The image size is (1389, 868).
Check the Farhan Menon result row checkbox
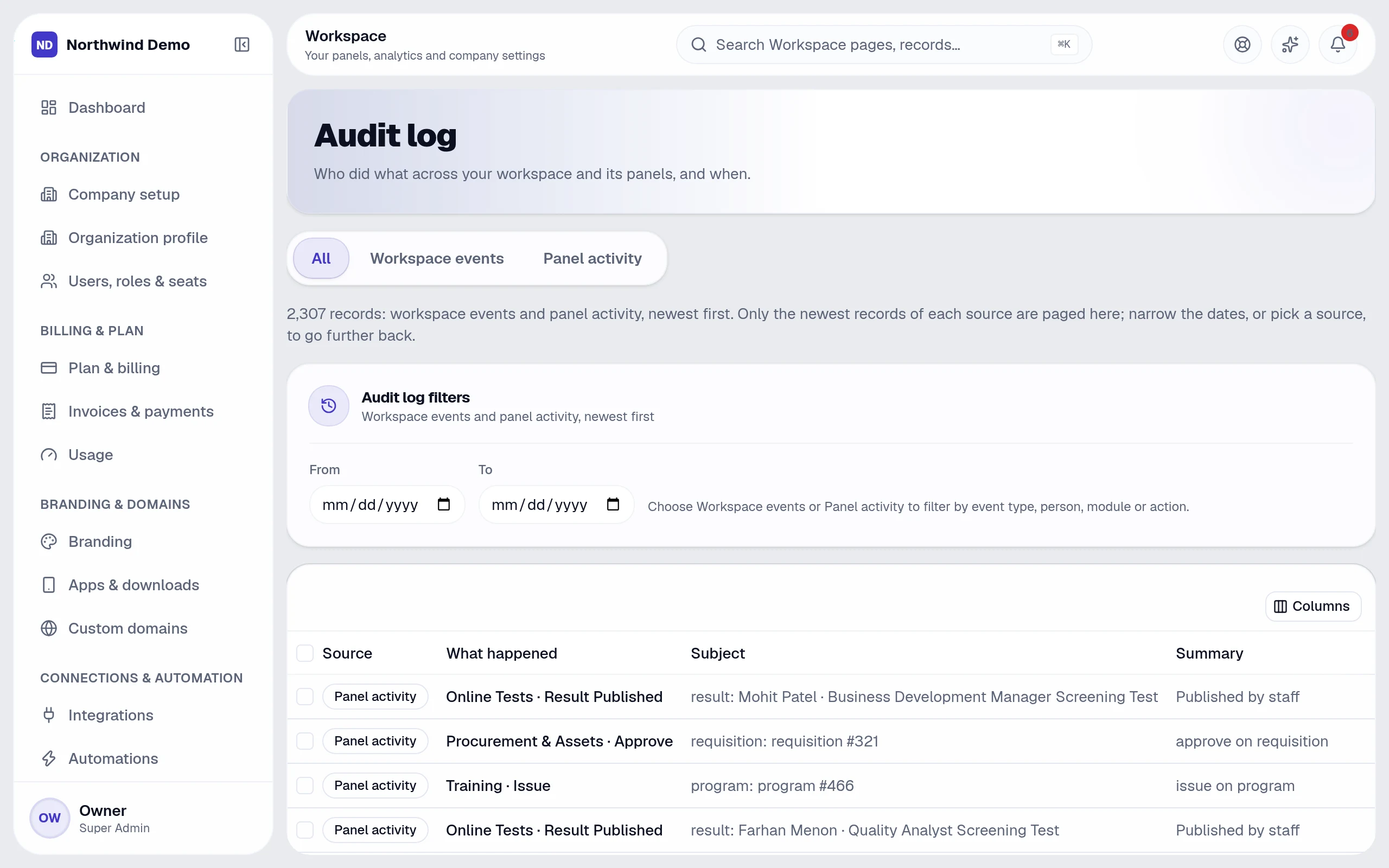click(305, 830)
